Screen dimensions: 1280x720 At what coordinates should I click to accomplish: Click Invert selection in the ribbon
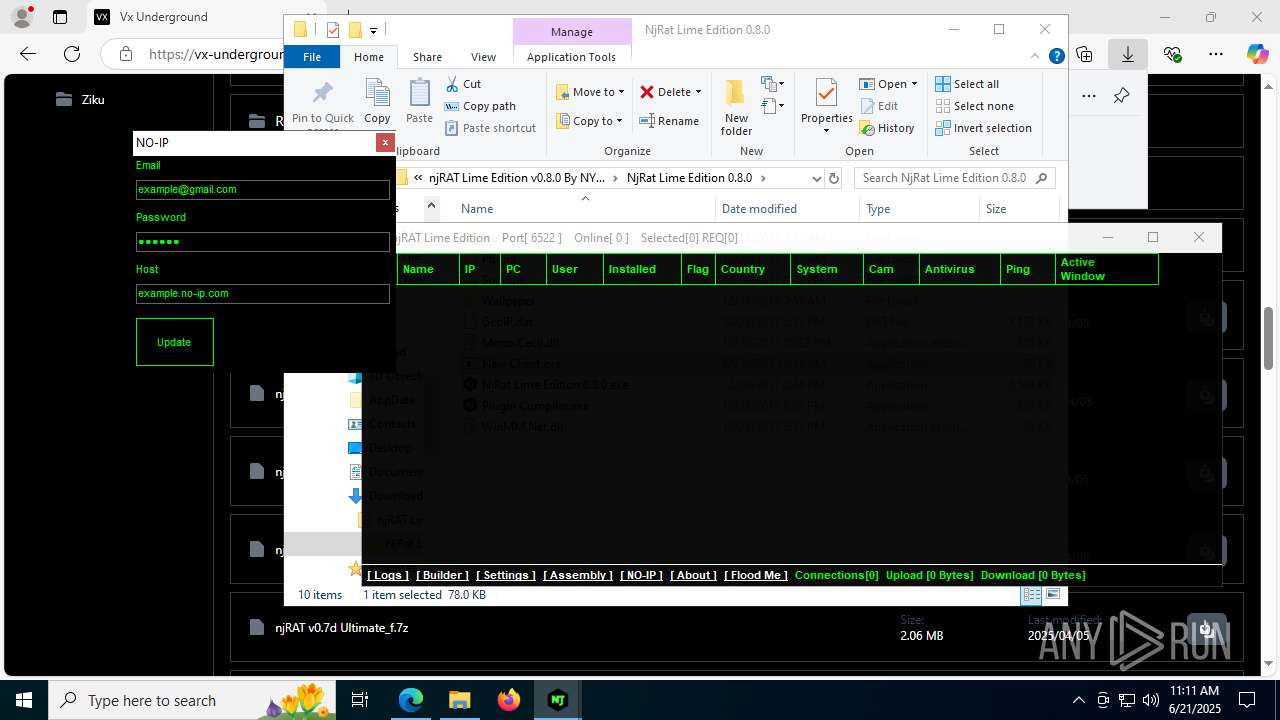983,128
